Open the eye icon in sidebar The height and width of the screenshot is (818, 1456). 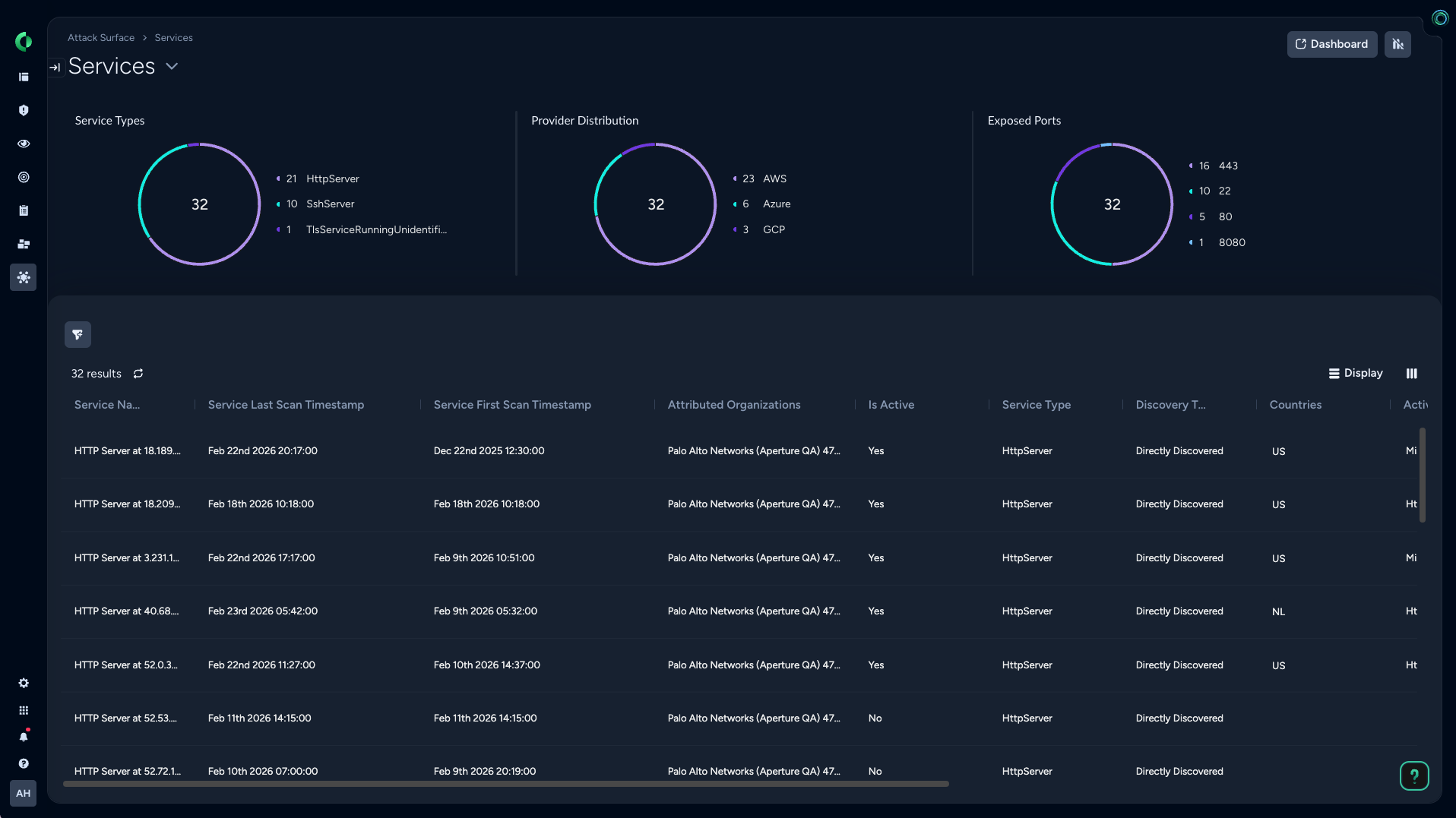tap(24, 144)
